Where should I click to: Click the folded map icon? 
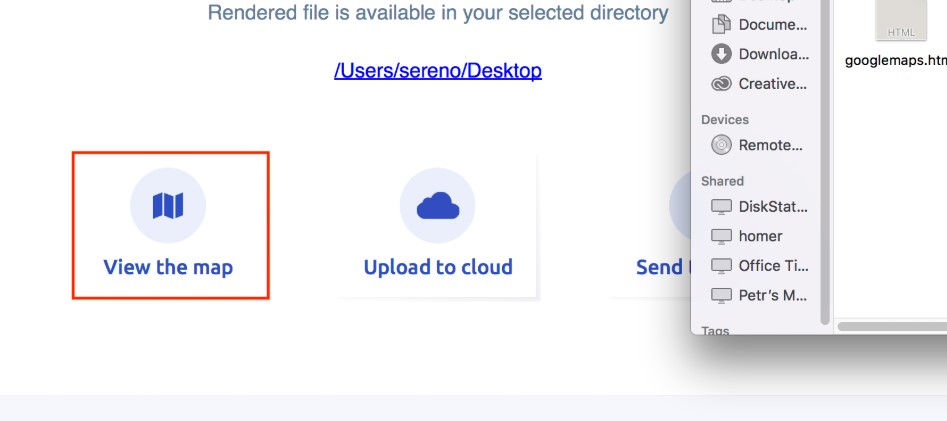pyautogui.click(x=168, y=205)
